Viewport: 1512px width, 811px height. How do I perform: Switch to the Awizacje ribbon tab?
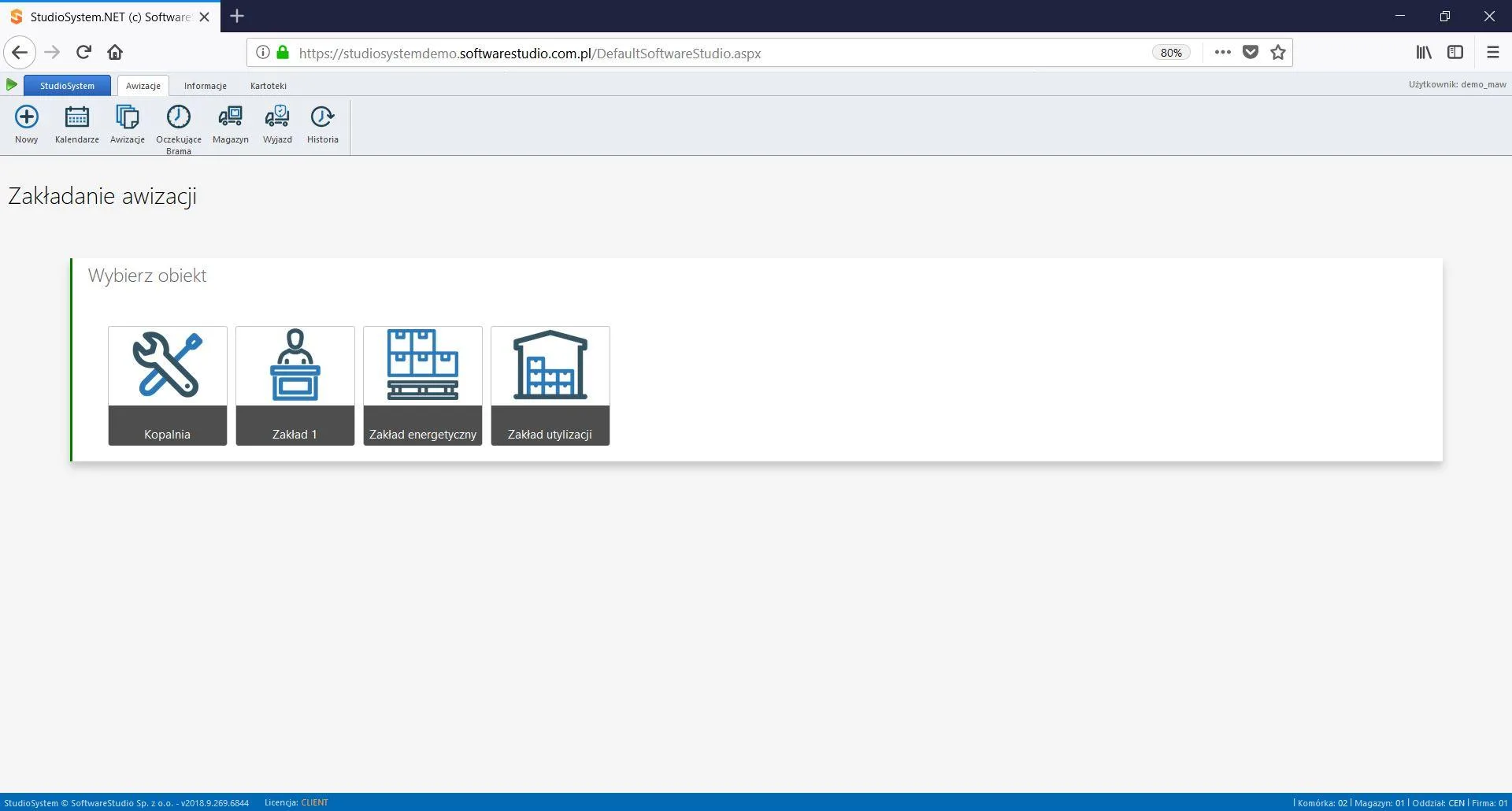(143, 86)
